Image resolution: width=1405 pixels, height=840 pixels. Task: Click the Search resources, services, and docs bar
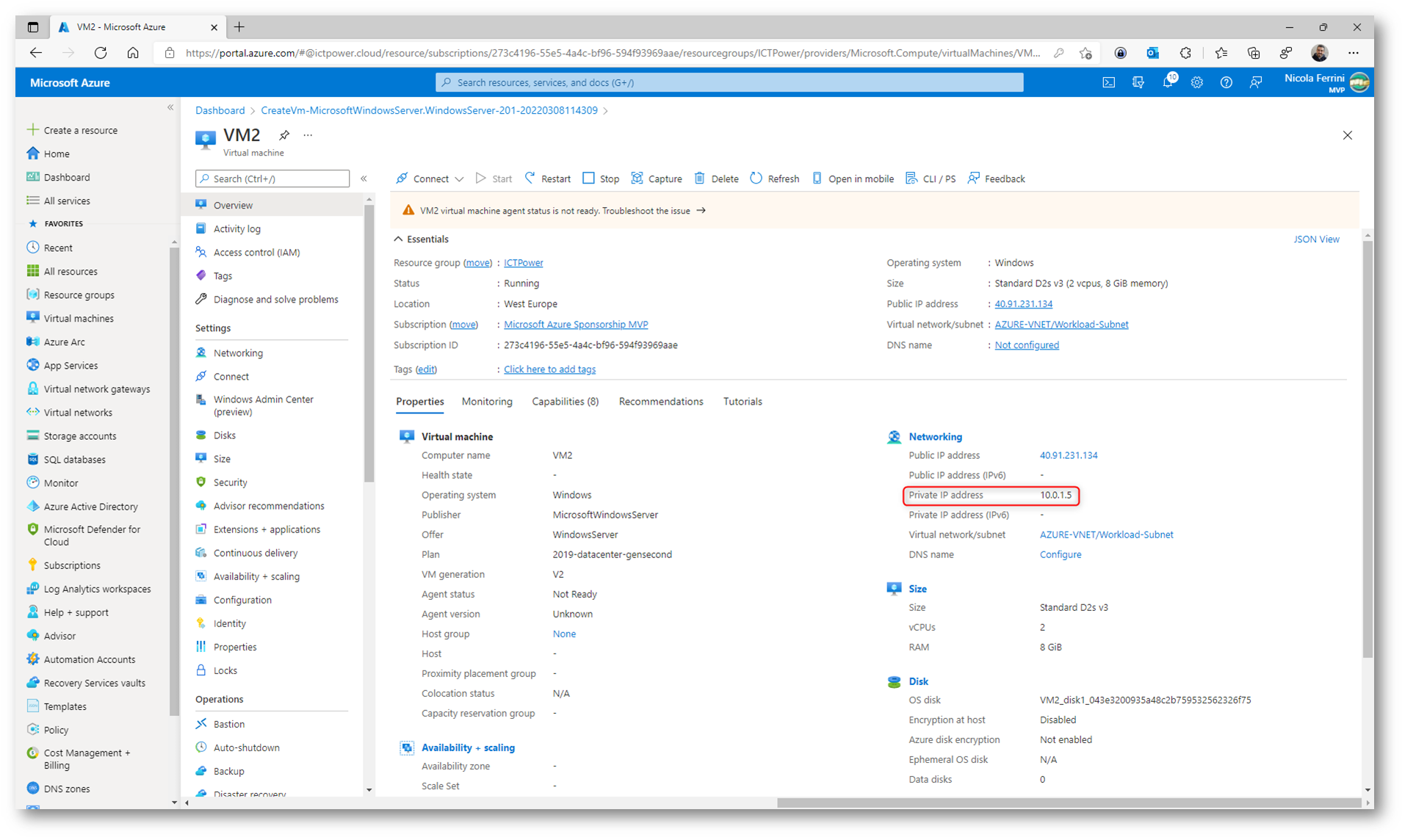[729, 82]
